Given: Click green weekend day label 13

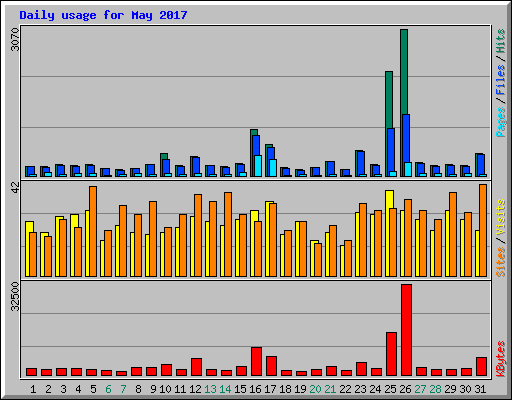Looking at the screenshot, I should coord(210,389).
